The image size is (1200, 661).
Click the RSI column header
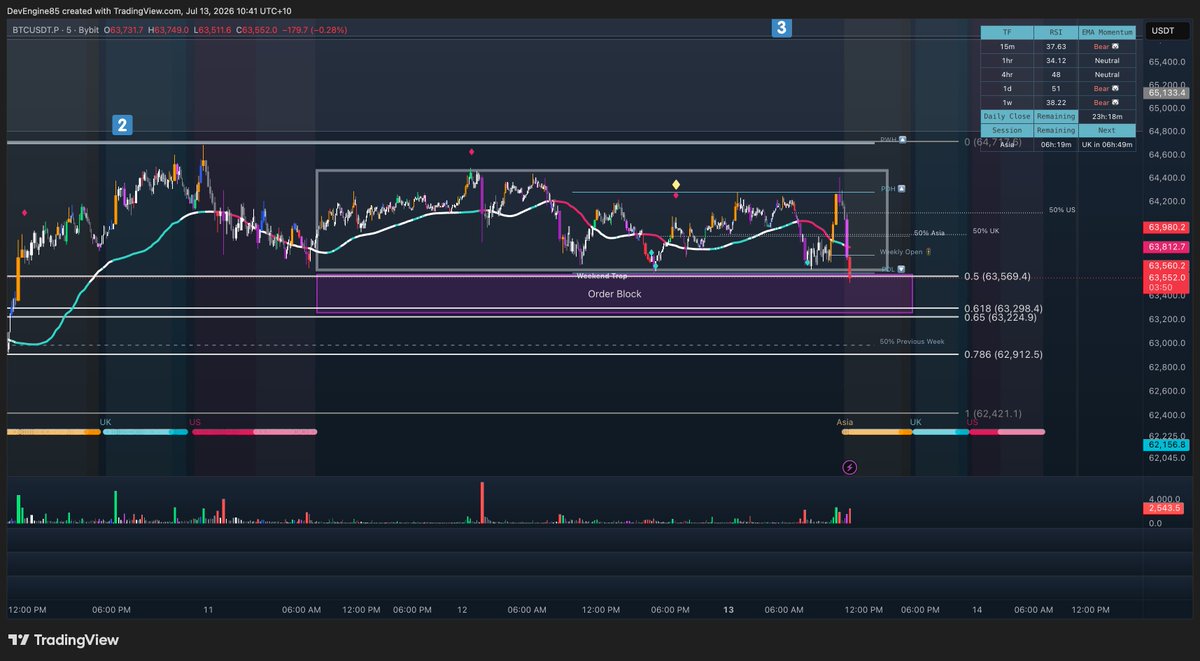(x=1056, y=32)
